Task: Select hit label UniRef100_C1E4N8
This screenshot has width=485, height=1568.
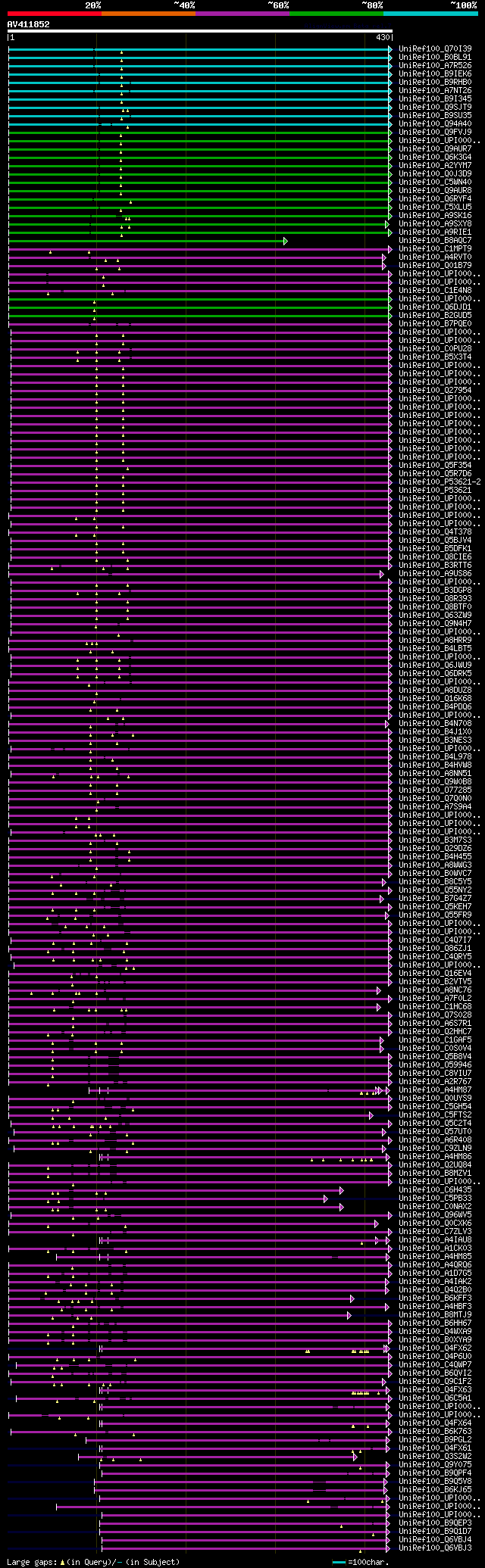Action: 435,290
